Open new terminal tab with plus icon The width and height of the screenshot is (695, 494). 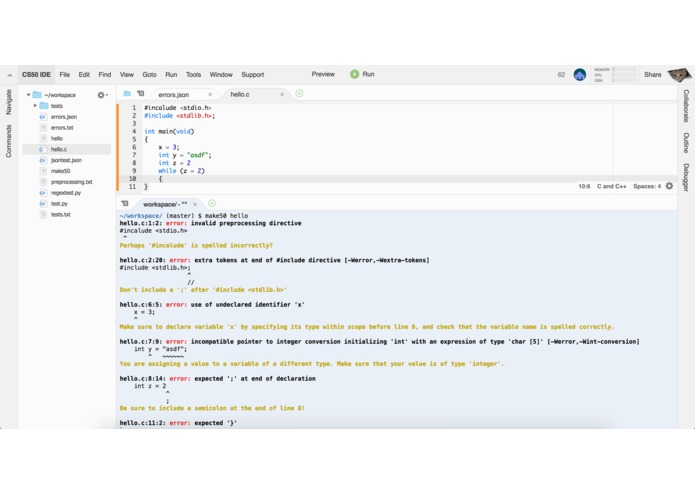[212, 203]
